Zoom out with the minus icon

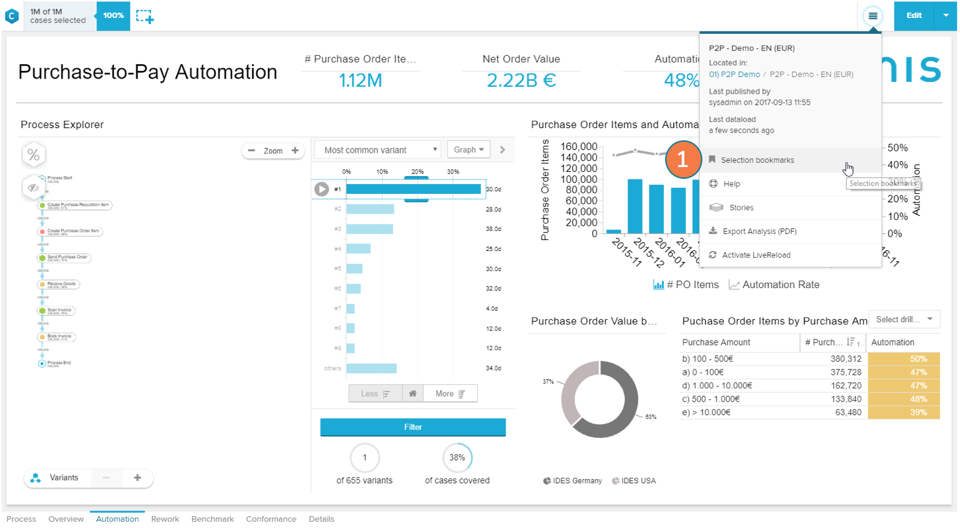pyautogui.click(x=250, y=151)
